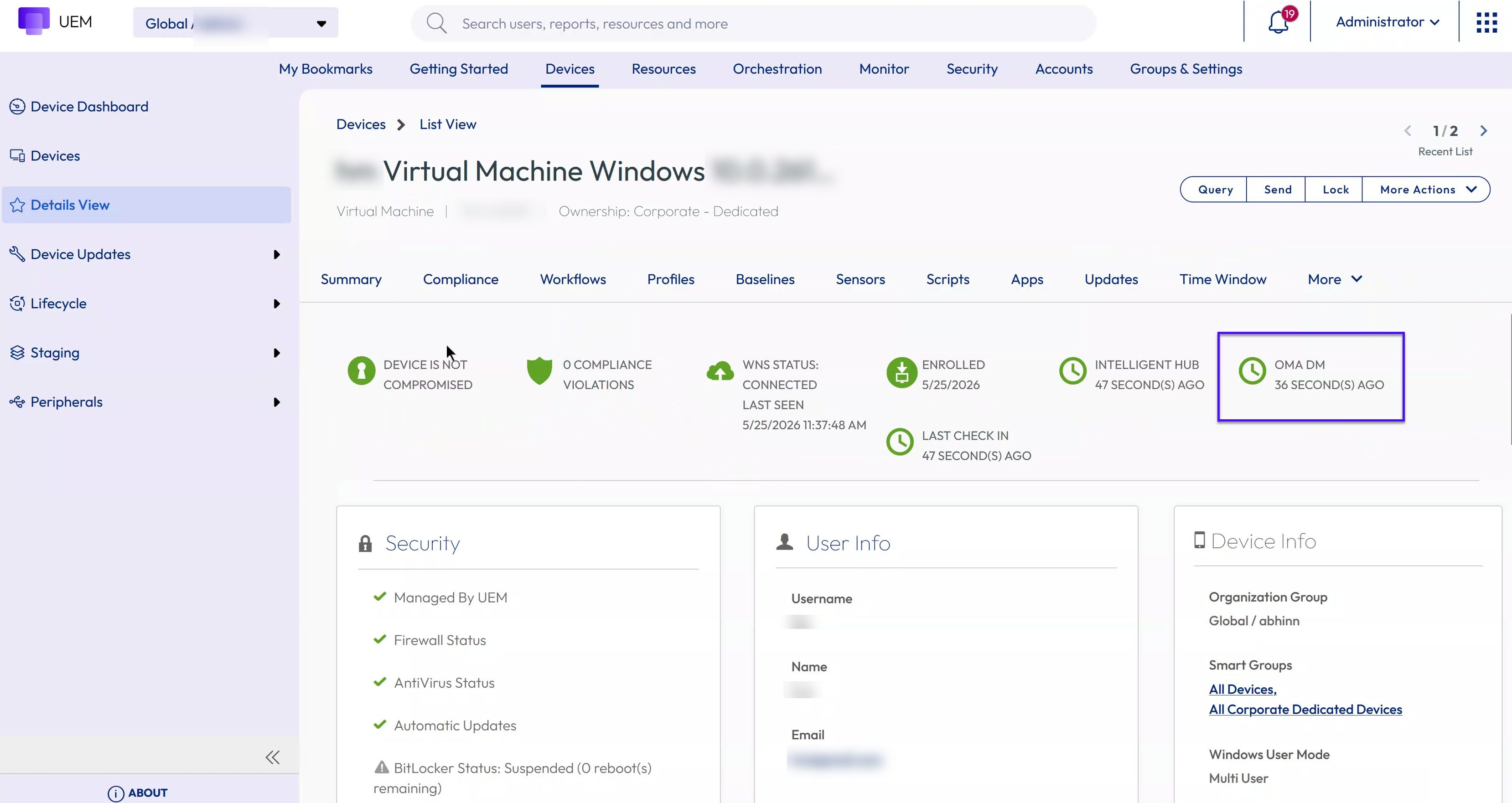The height and width of the screenshot is (803, 1512).
Task: Click the Query button
Action: click(x=1215, y=190)
